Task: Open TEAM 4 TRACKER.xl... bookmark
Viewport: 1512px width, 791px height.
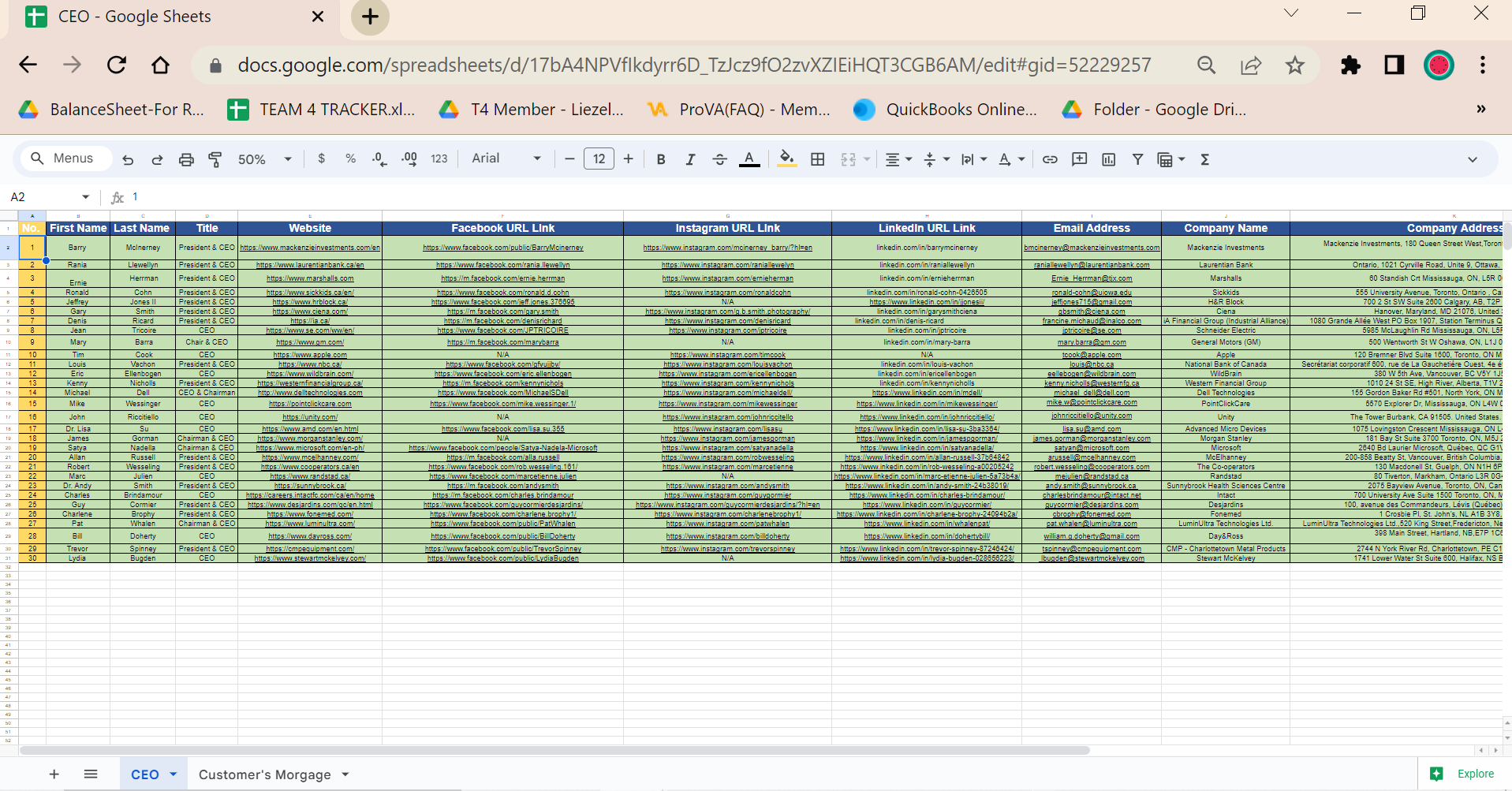Action: (x=322, y=110)
